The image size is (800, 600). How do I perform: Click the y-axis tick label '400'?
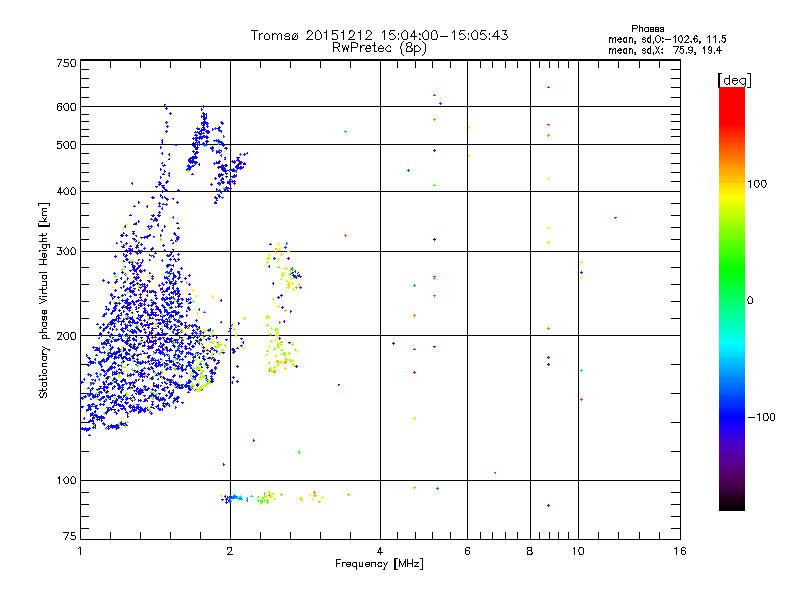pyautogui.click(x=66, y=192)
